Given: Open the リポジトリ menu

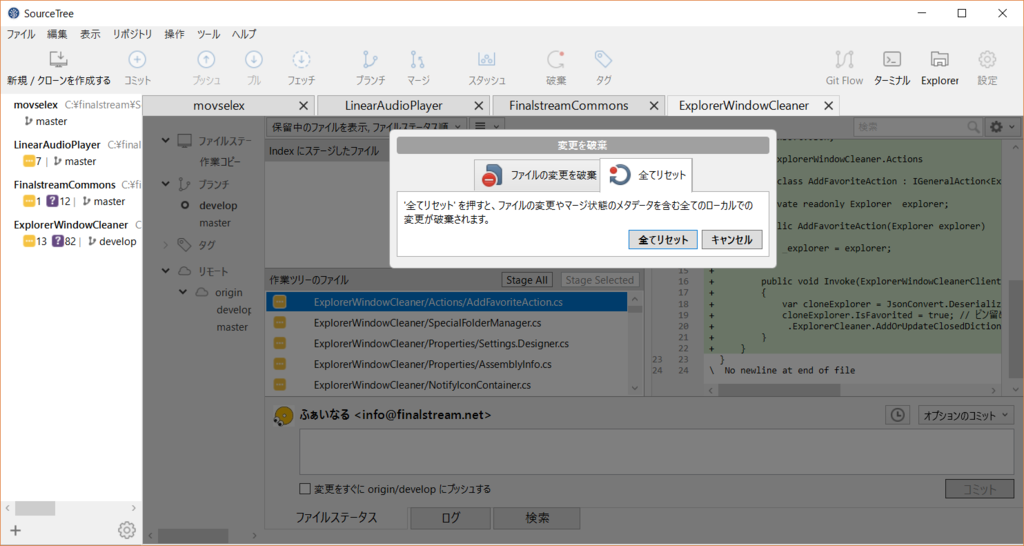Looking at the screenshot, I should pos(132,34).
